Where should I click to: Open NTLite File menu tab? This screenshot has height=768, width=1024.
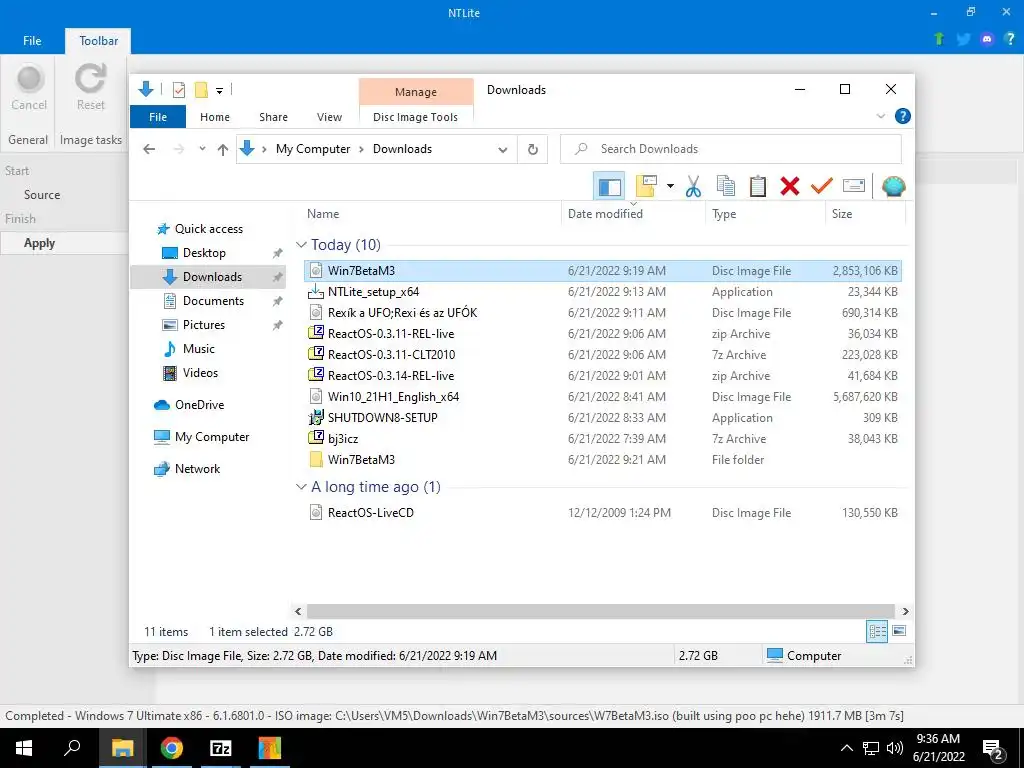point(32,40)
